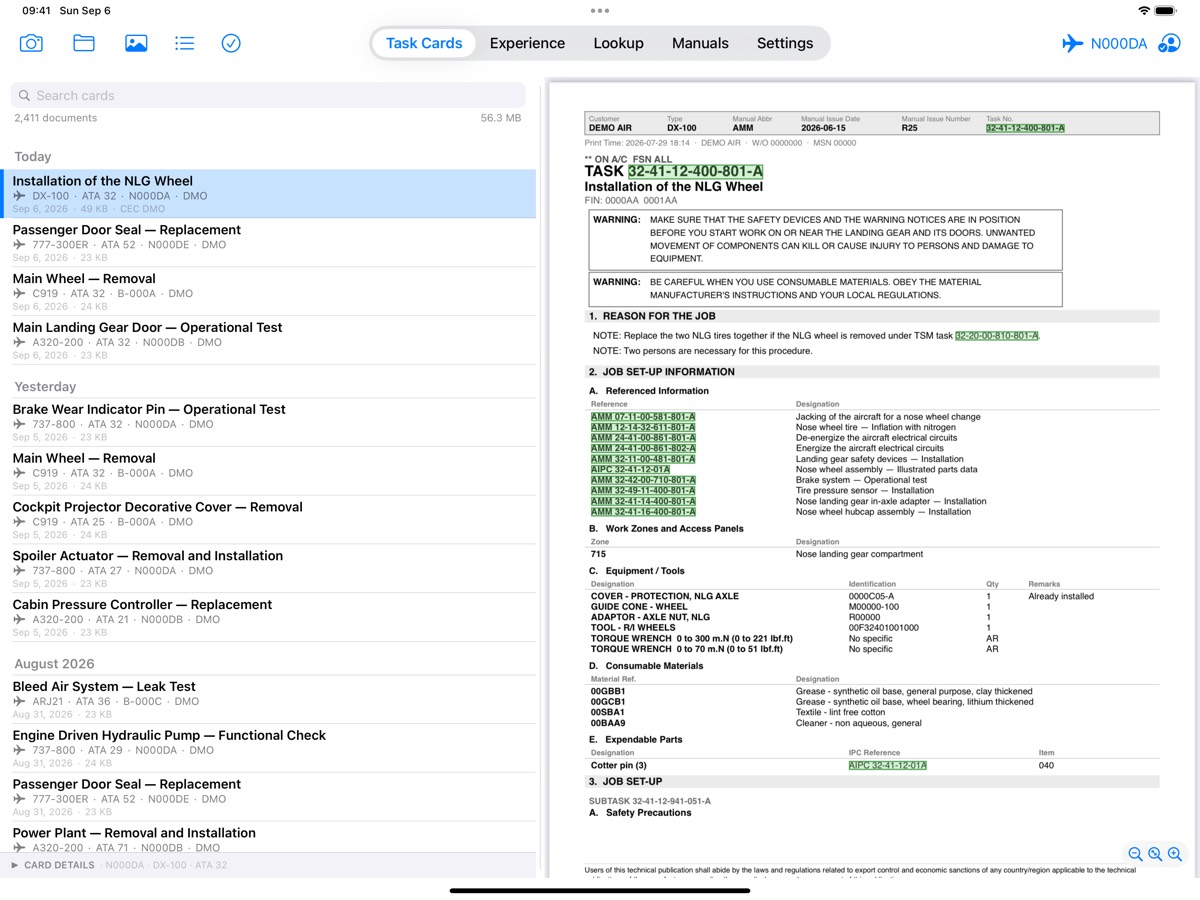1200x900 pixels.
Task: Open Main Wheel Removal card under Yesterday
Action: (268, 472)
